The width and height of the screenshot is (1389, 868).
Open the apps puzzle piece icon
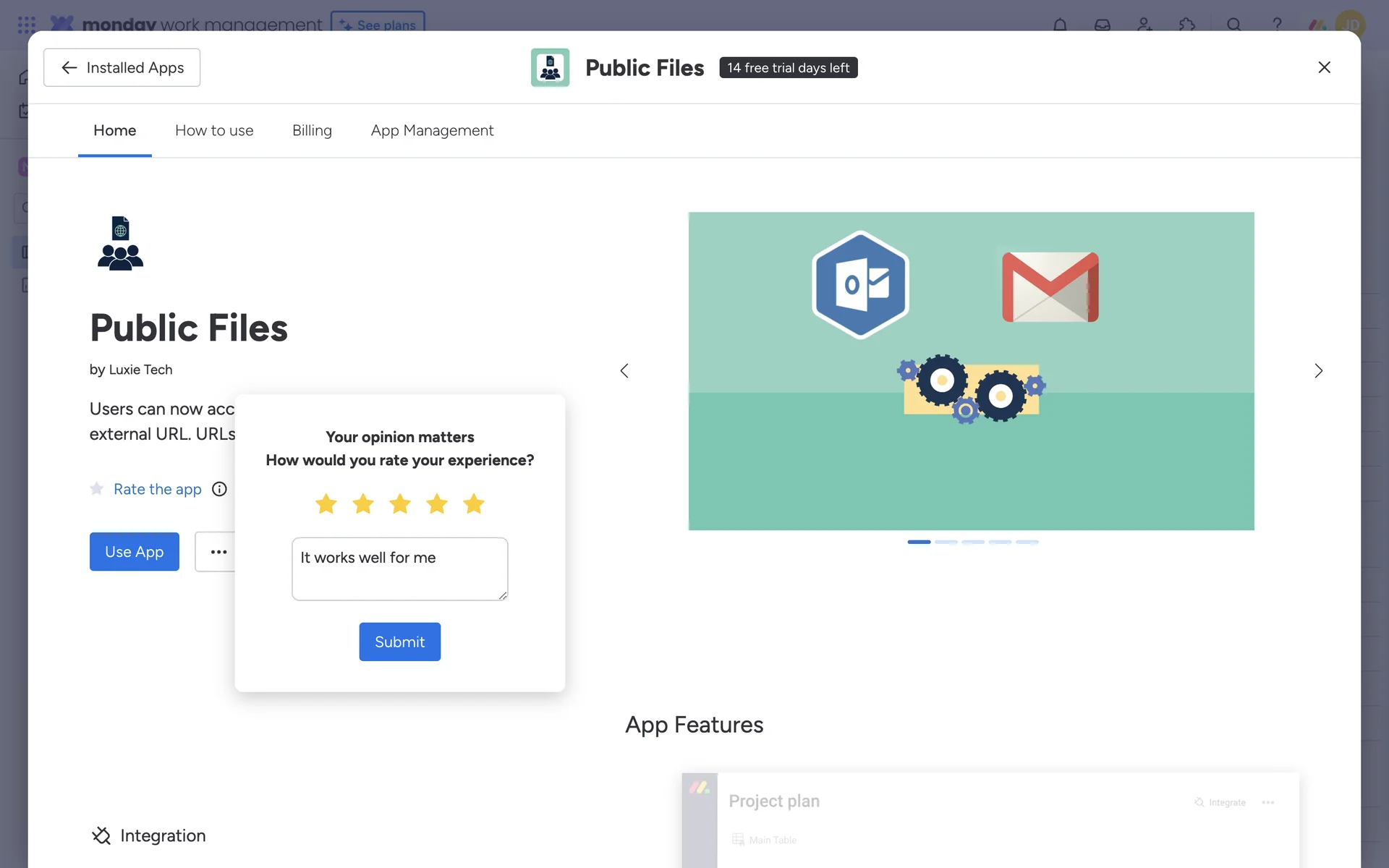coord(1187,25)
